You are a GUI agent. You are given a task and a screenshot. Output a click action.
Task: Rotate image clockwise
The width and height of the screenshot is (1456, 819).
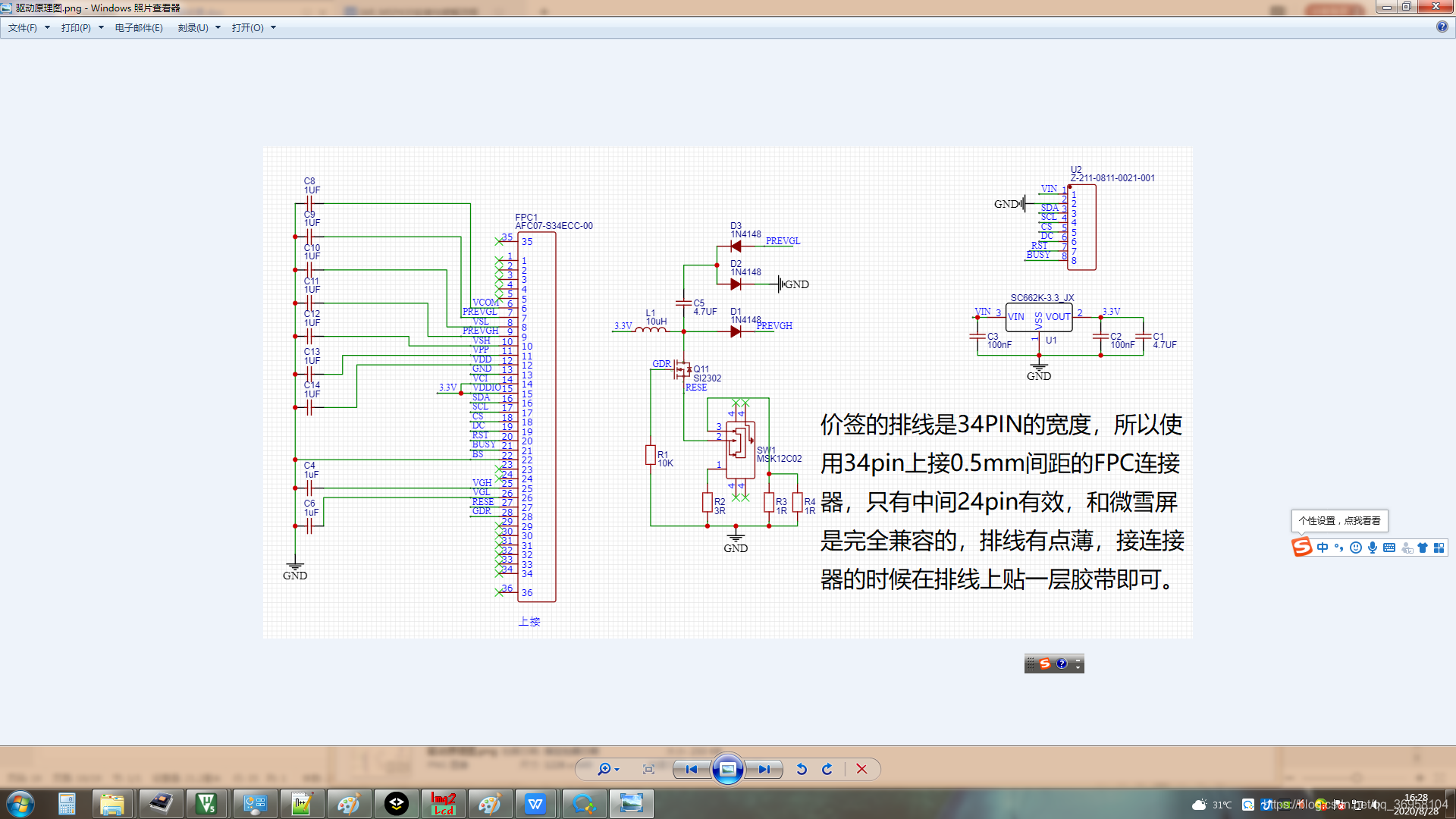coord(827,769)
